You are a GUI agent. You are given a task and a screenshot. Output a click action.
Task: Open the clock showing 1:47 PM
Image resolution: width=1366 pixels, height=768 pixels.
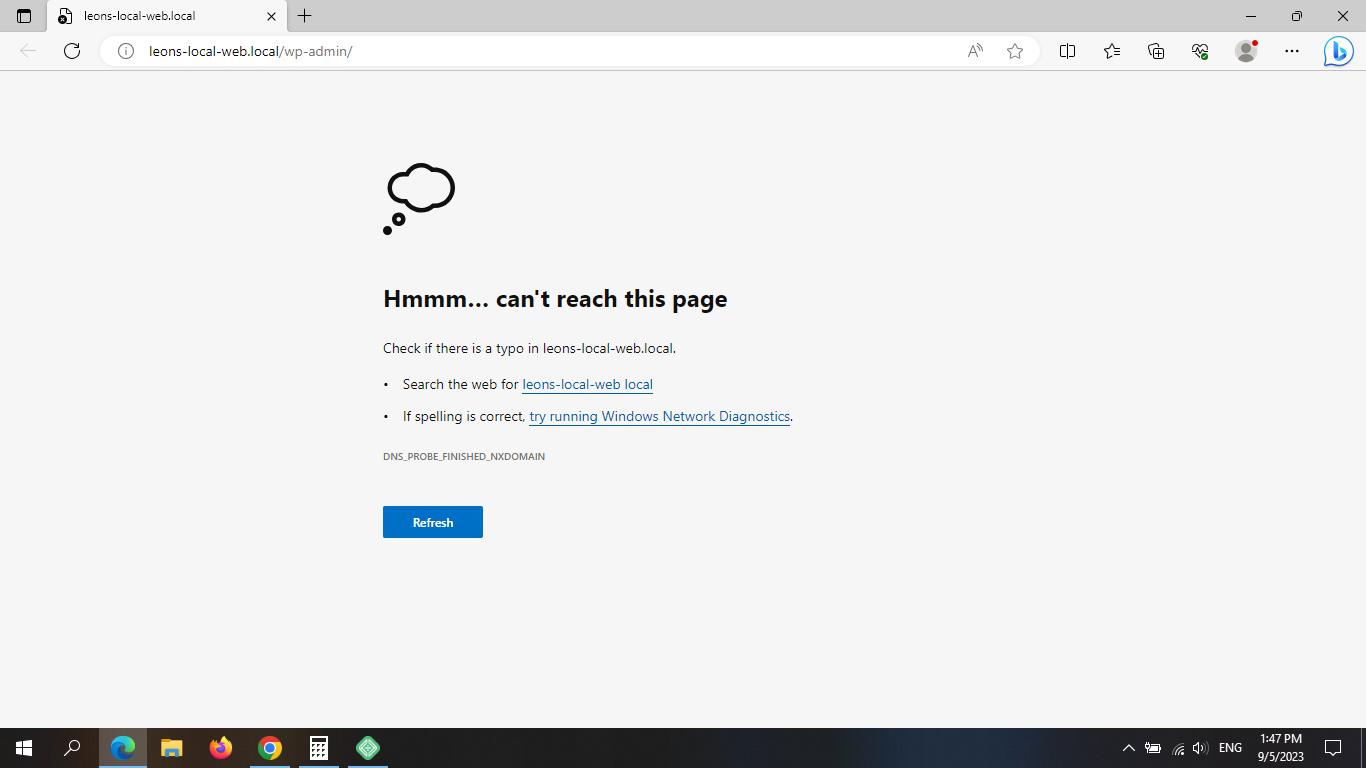1281,748
